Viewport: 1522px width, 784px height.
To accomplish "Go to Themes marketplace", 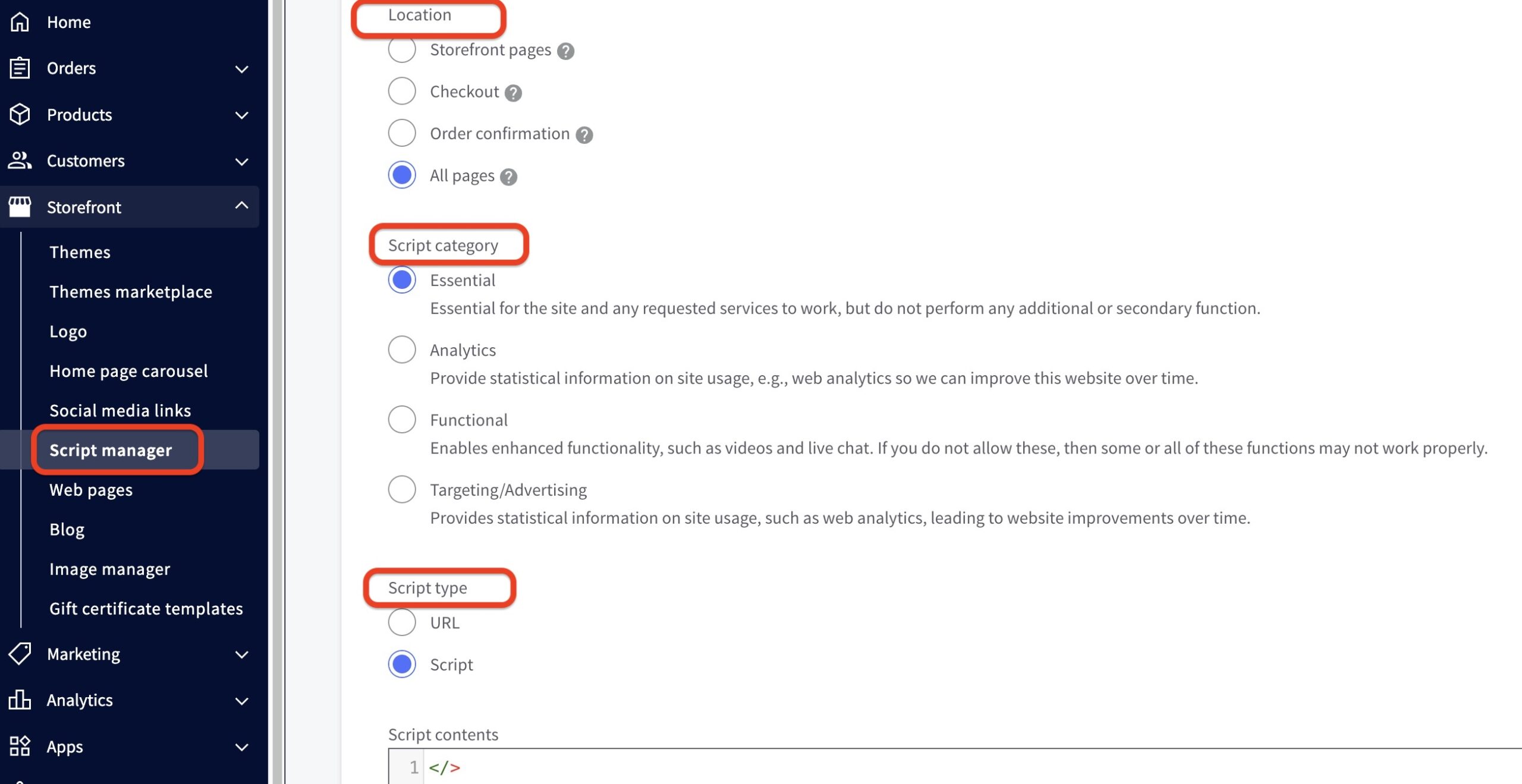I will click(131, 291).
